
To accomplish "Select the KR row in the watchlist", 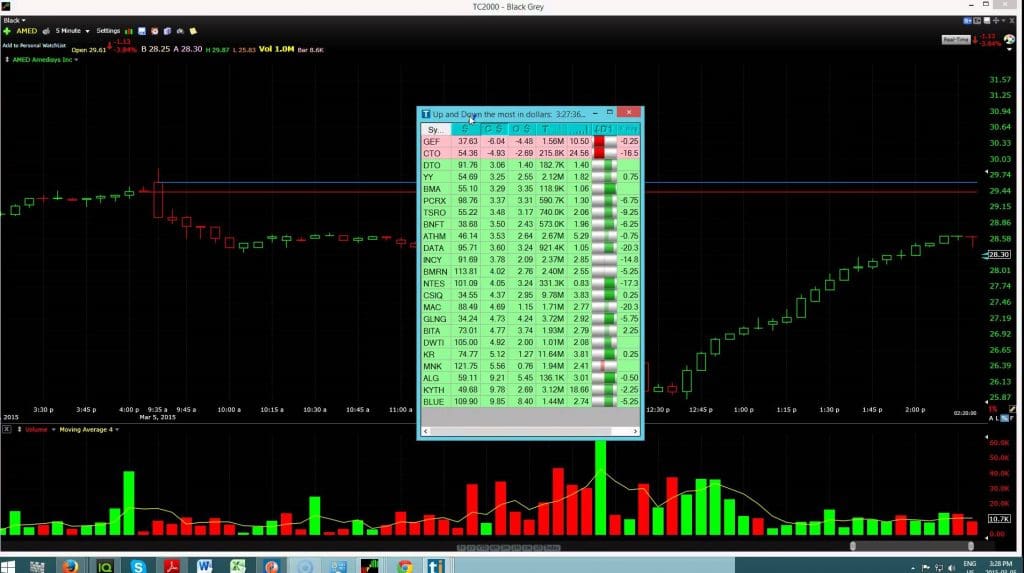I will (x=530, y=354).
